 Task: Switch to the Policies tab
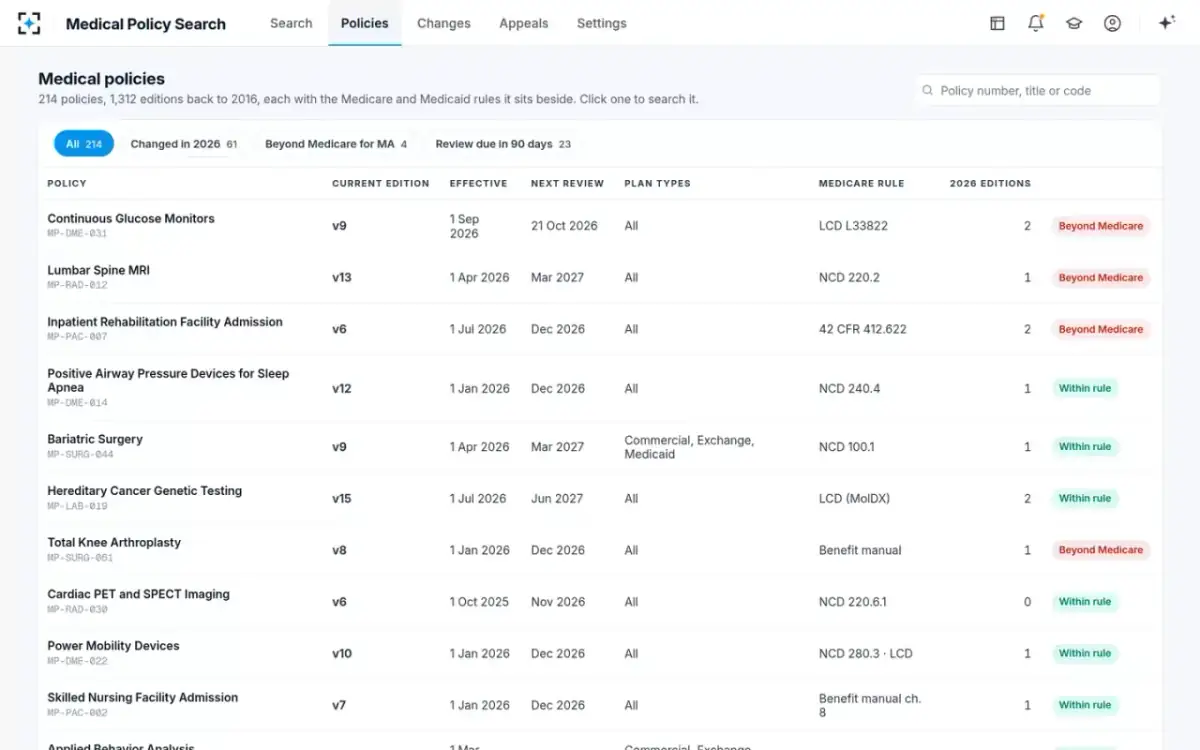point(364,23)
